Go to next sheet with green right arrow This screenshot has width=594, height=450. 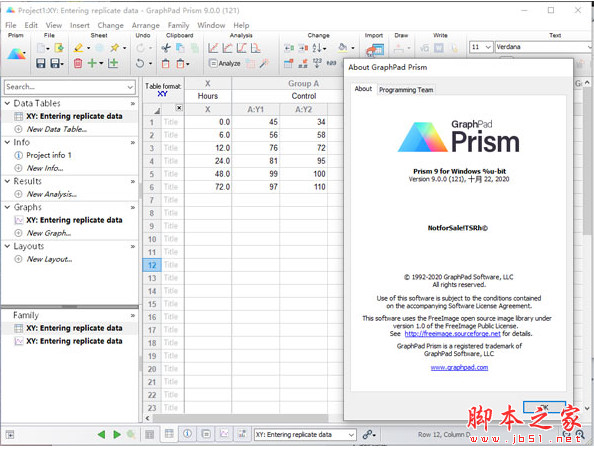[117, 434]
